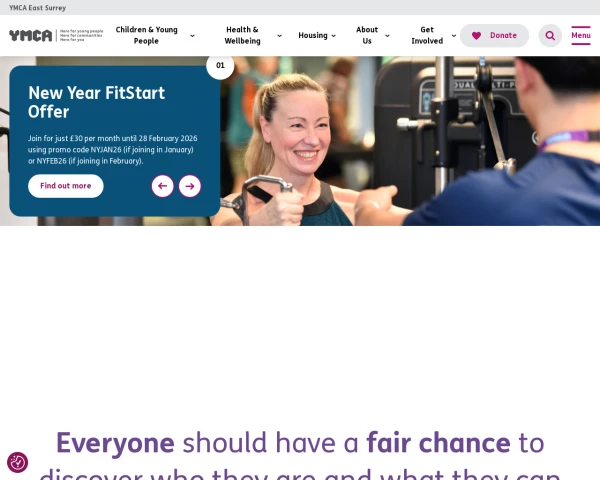Advance to next slide arrow
The width and height of the screenshot is (600, 480).
[190, 186]
